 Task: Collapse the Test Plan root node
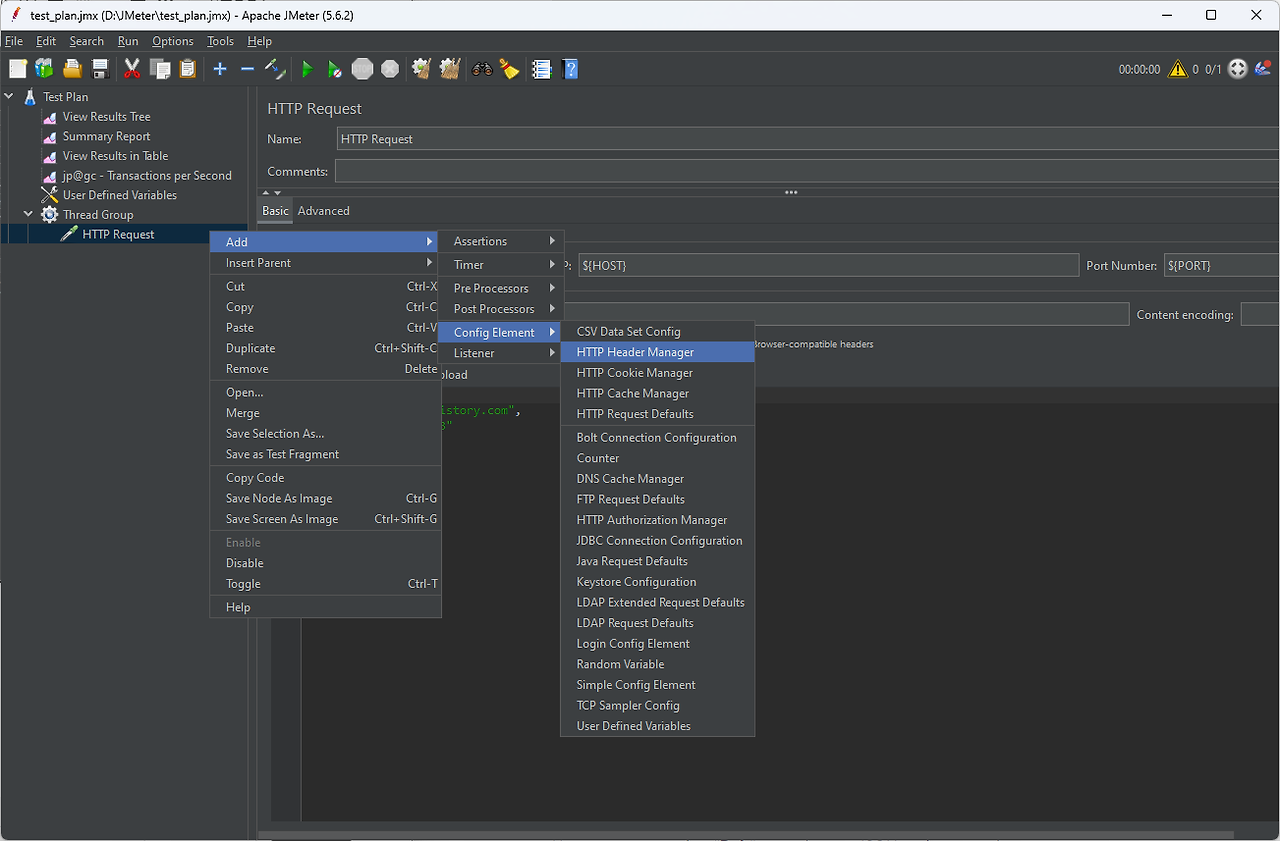(x=9, y=97)
